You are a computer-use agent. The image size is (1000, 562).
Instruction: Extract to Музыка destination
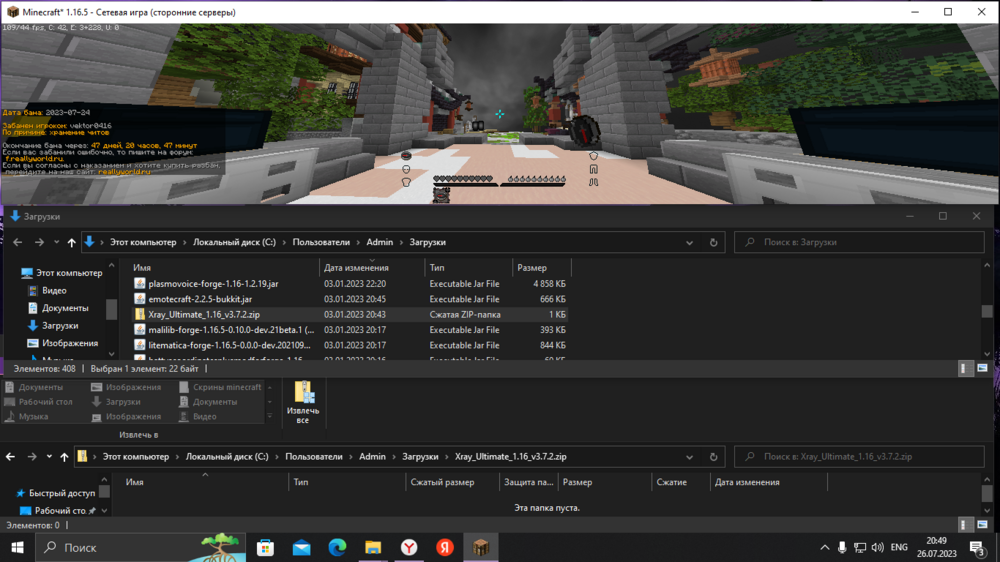[x=27, y=417]
